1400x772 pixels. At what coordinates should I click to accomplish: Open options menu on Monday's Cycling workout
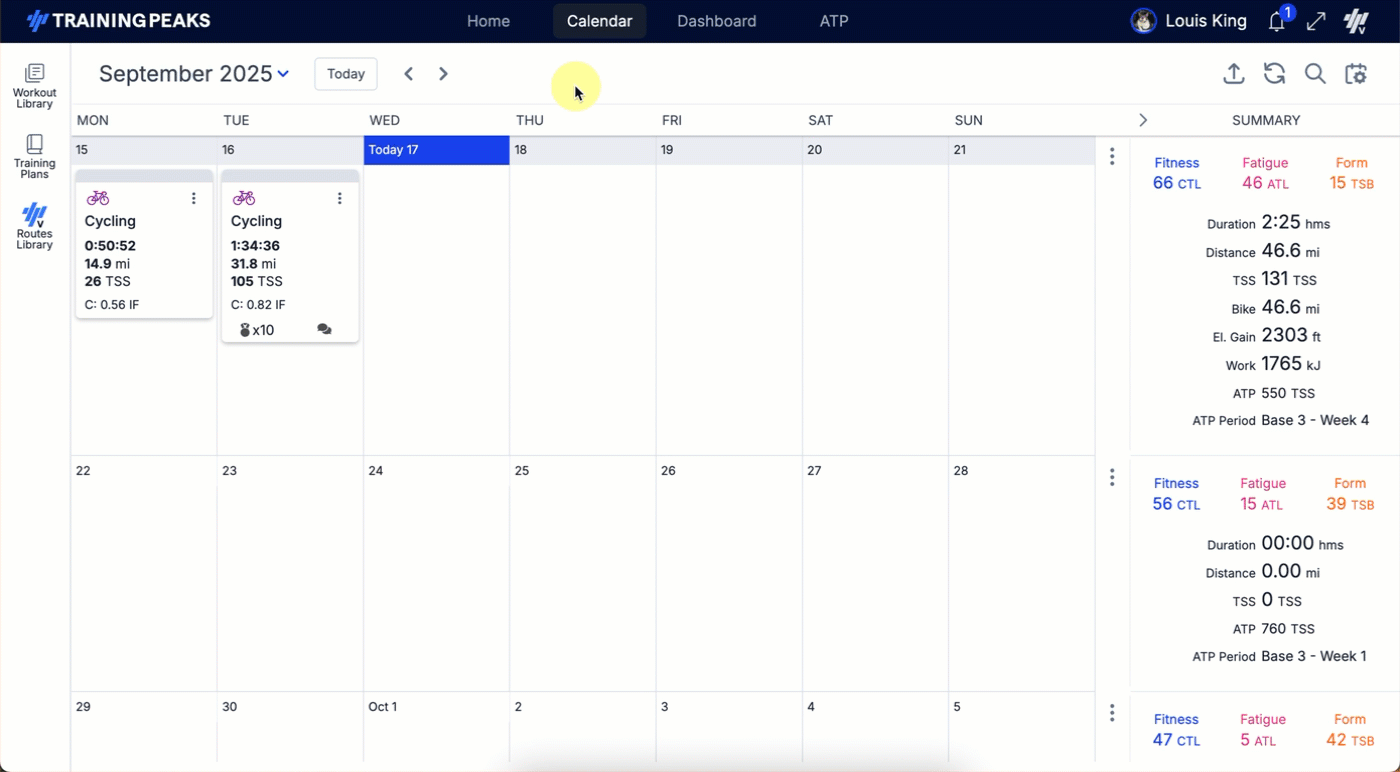click(194, 199)
